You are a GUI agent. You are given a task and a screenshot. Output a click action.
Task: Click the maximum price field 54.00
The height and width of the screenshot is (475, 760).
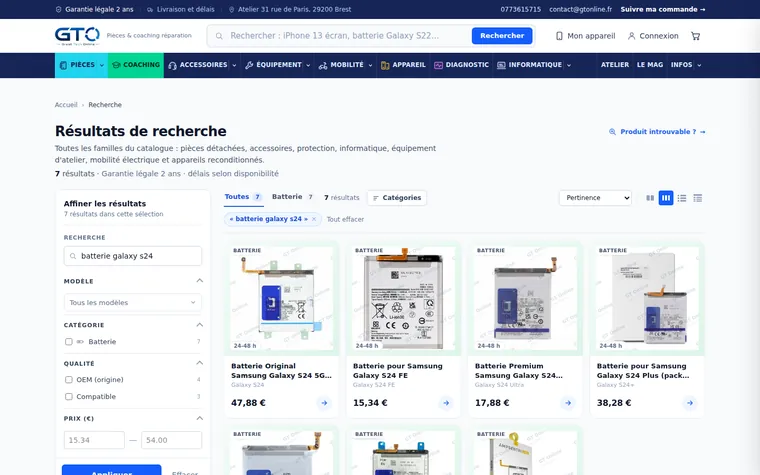click(172, 440)
